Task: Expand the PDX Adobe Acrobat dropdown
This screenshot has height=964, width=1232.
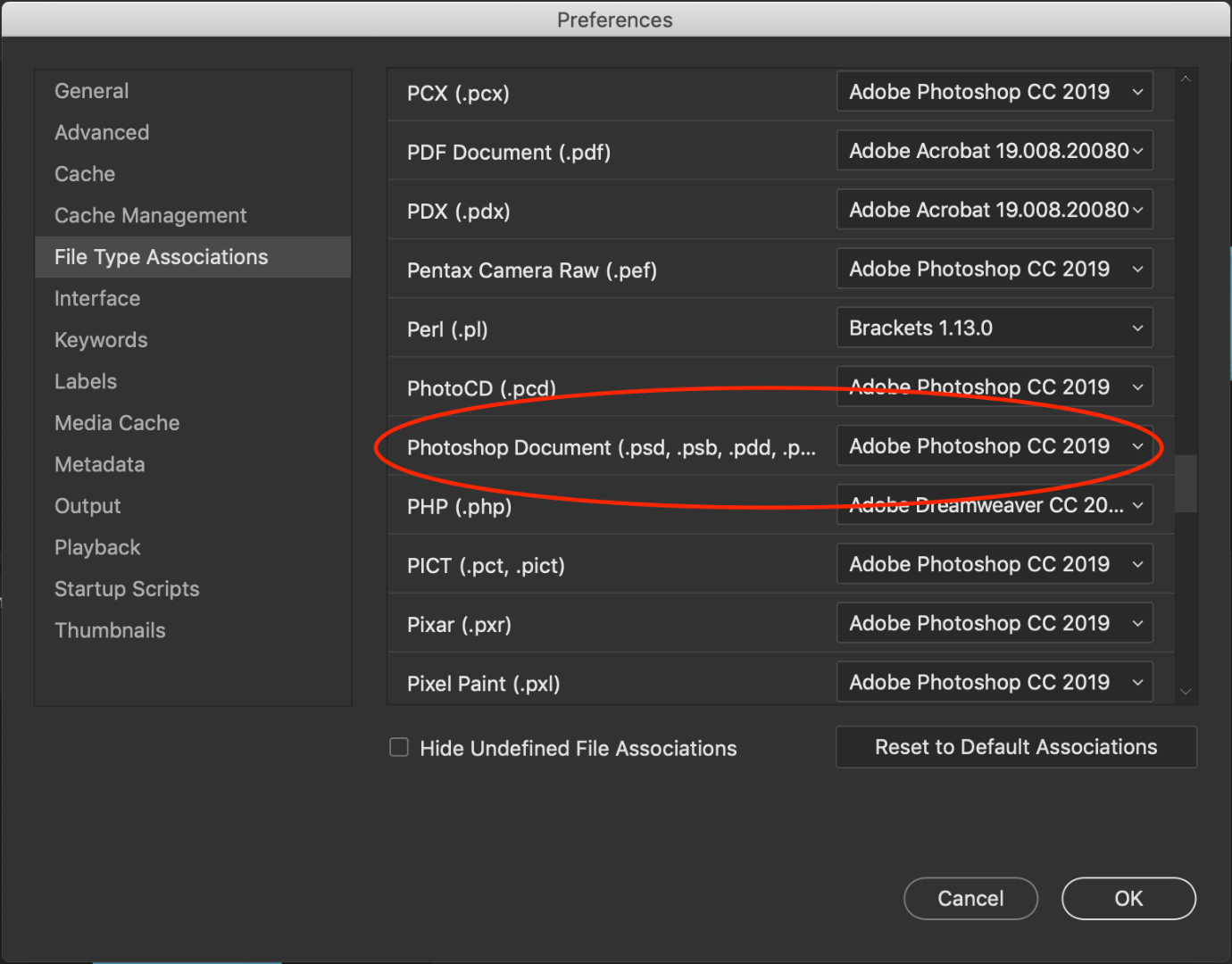Action: [x=994, y=209]
